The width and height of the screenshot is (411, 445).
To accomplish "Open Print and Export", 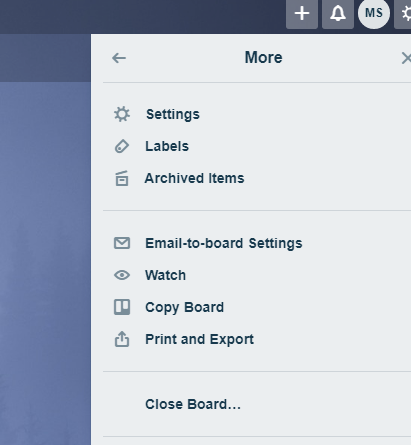I will point(199,339).
